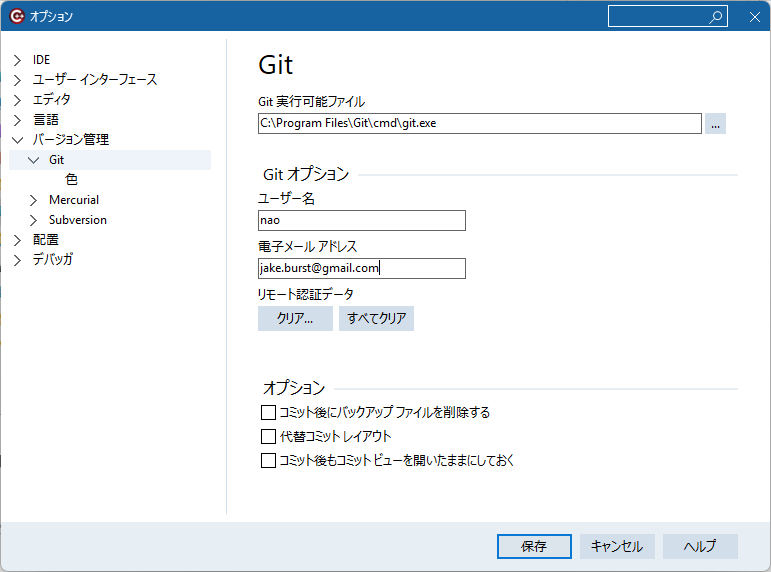Expand the デバッガ node chevron
The width and height of the screenshot is (771, 572).
click(17, 260)
